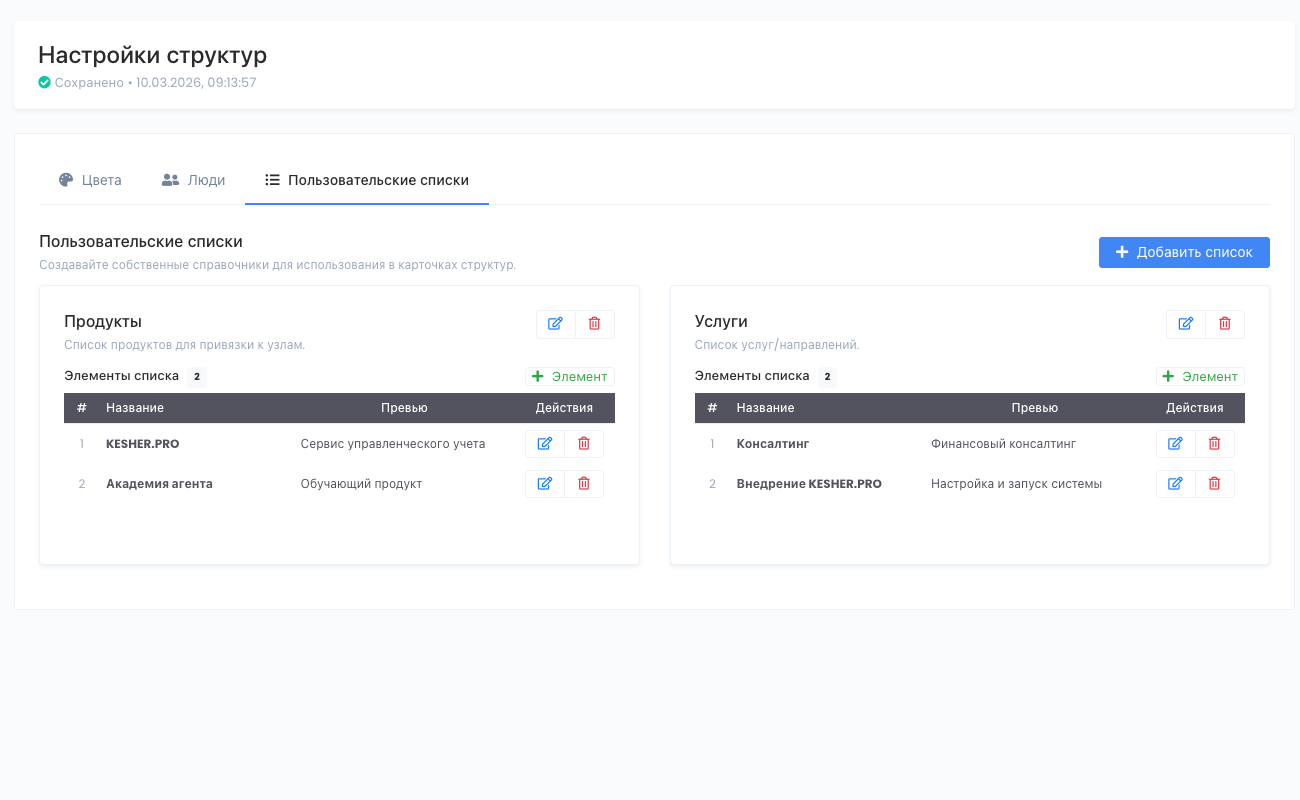Viewport: 1300px width, 800px height.
Task: Open the Цвета tab
Action: point(90,180)
